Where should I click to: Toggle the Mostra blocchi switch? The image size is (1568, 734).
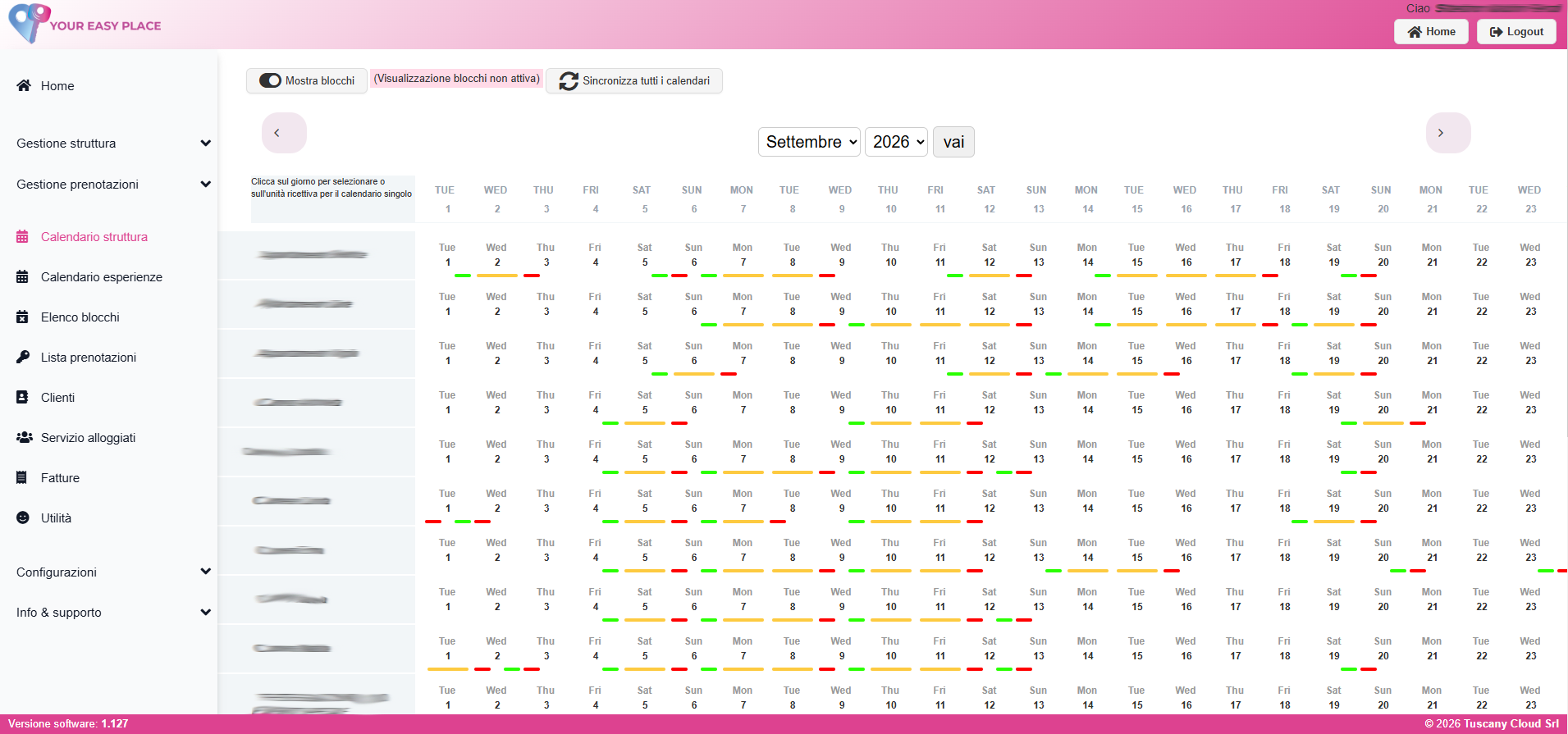pyautogui.click(x=270, y=80)
